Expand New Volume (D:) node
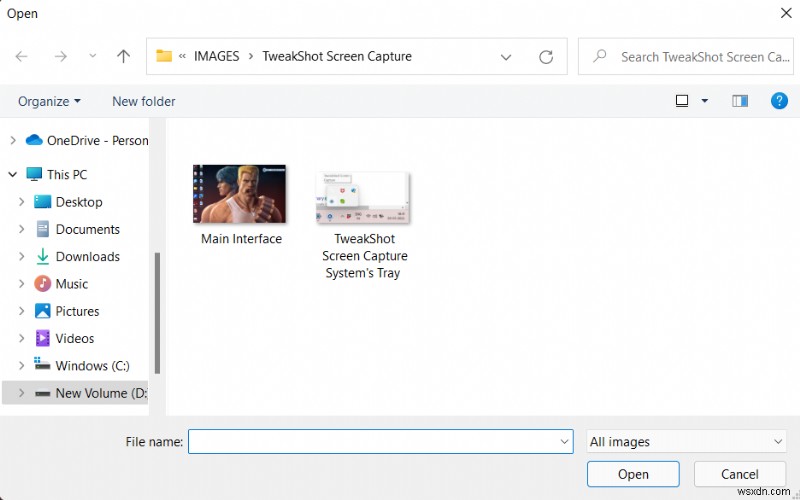The height and width of the screenshot is (500, 800). click(21, 393)
